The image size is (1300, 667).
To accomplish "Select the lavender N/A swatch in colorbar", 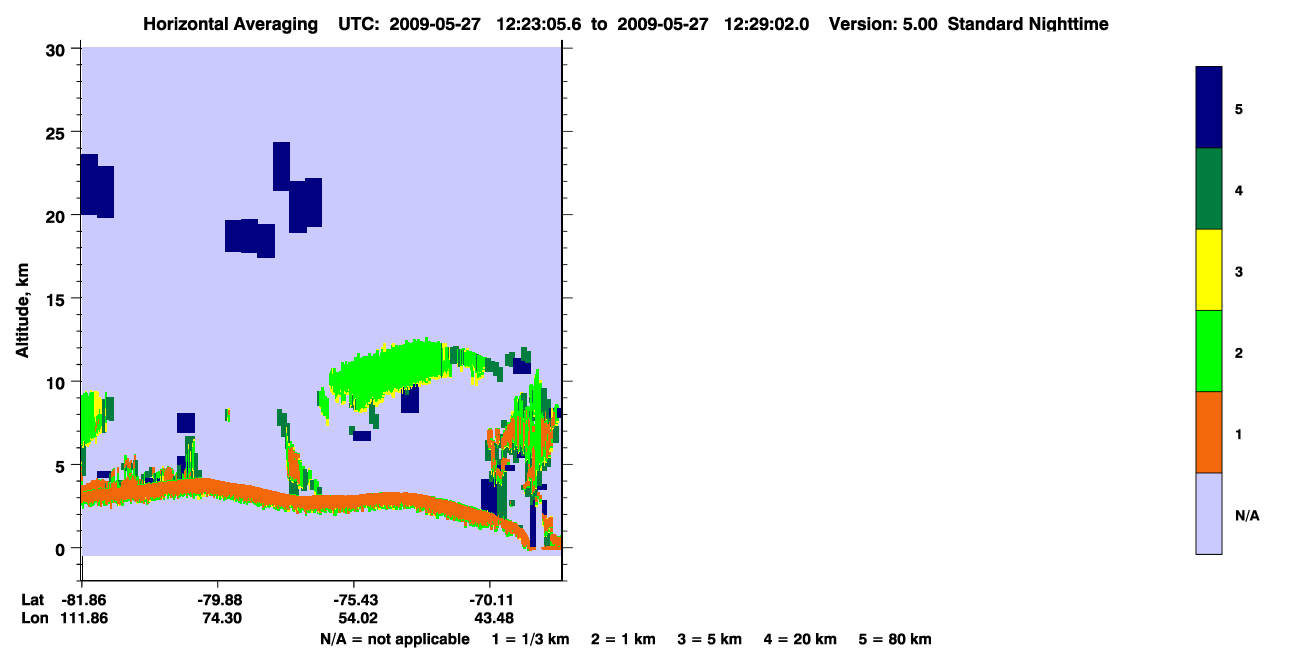I will (x=1209, y=513).
